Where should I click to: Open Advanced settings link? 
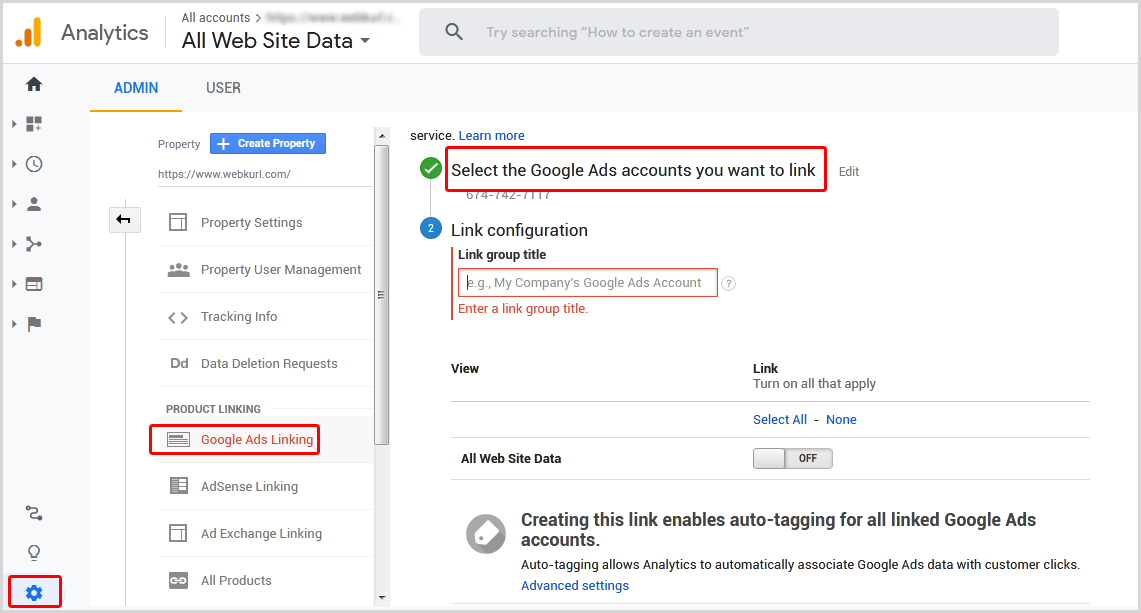point(575,585)
